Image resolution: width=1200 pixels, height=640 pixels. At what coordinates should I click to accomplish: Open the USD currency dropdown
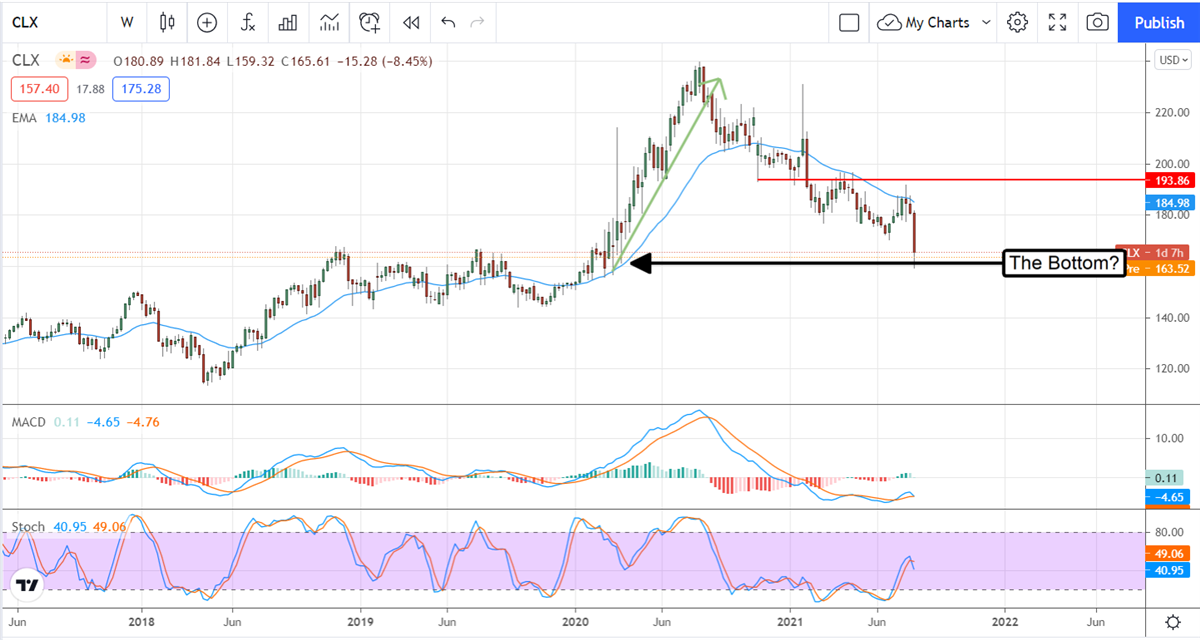tap(1169, 60)
